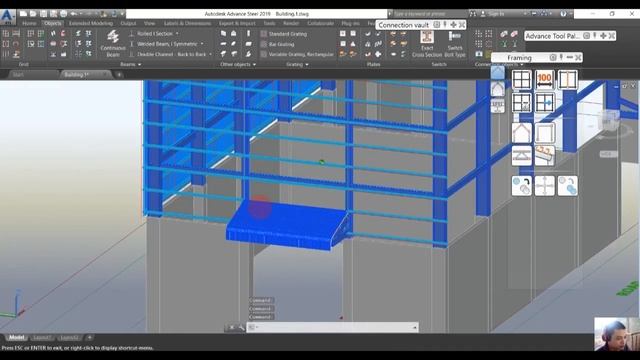The width and height of the screenshot is (640, 360).
Task: Close the Framing palette
Action: click(x=578, y=58)
